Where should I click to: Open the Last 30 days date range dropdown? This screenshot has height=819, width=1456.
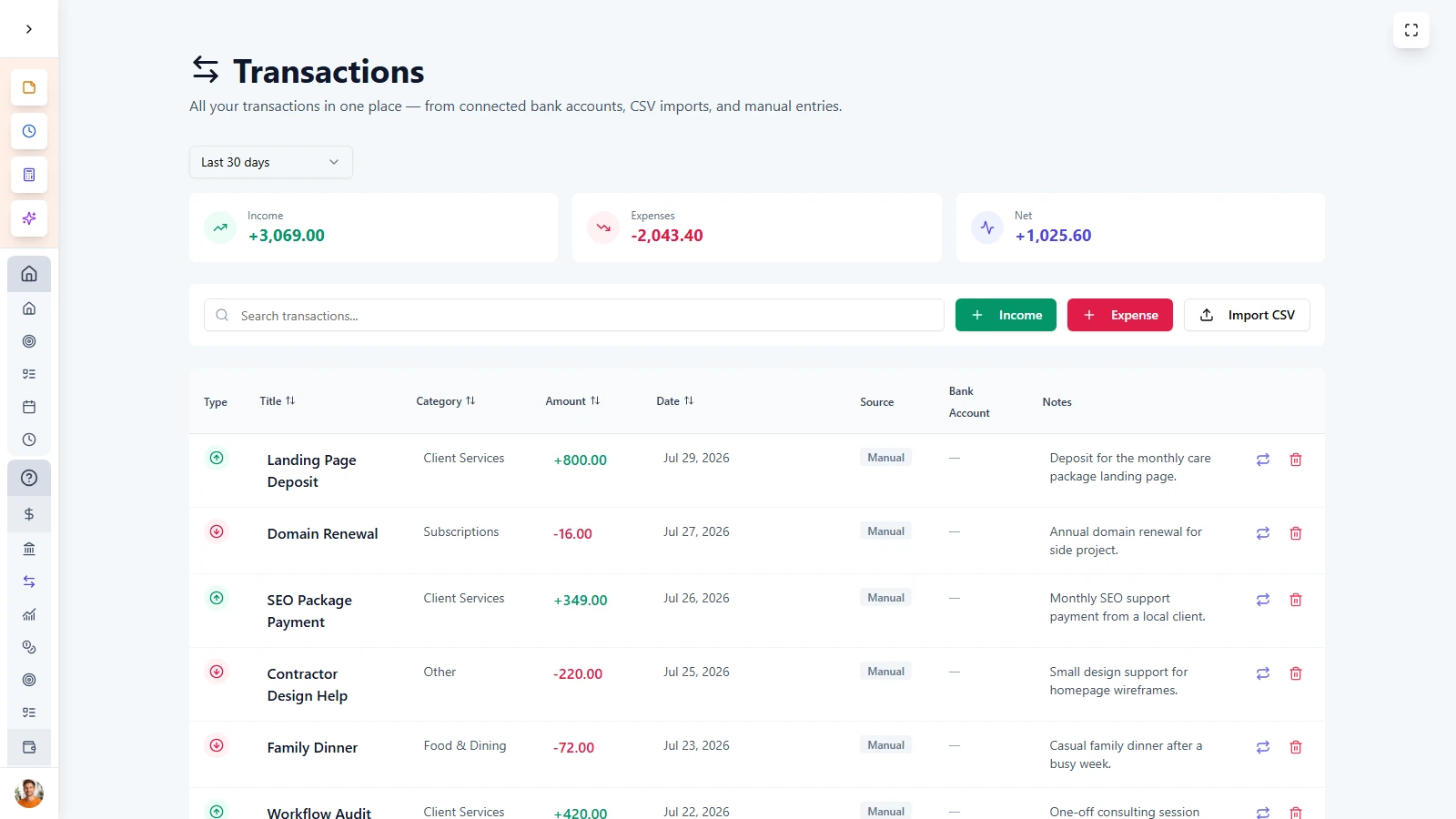270,162
